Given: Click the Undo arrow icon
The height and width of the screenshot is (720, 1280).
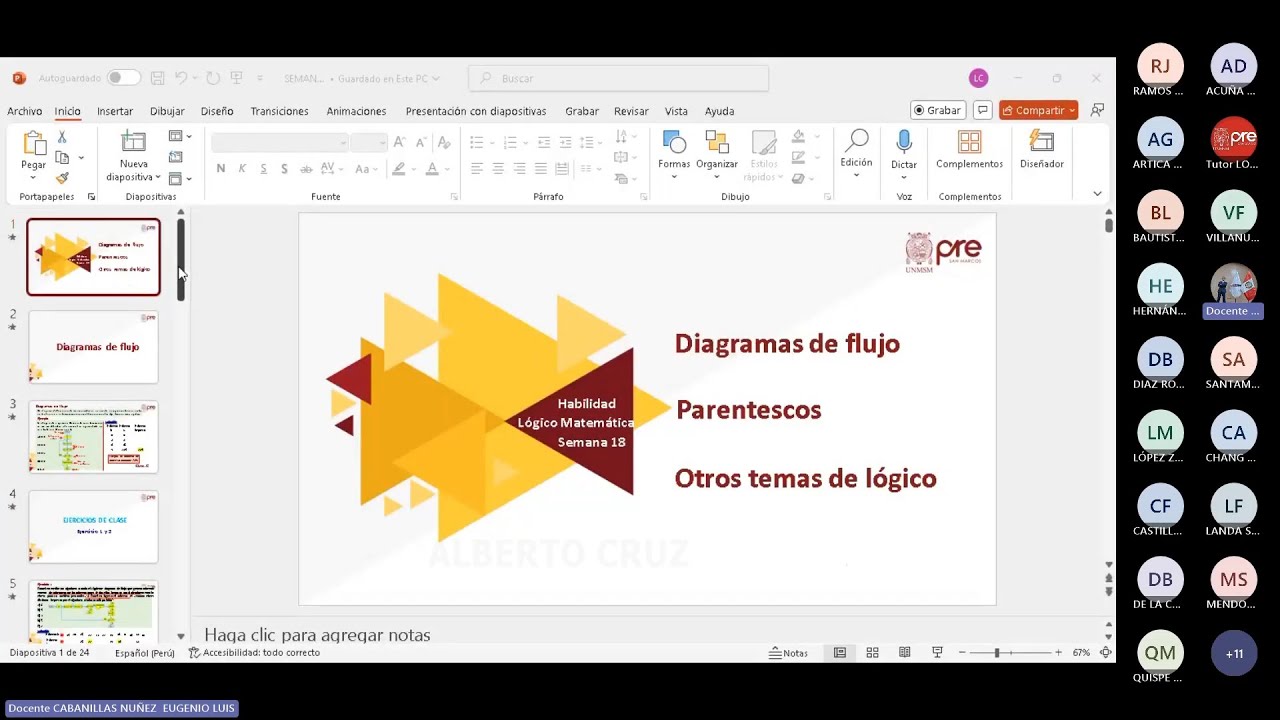Looking at the screenshot, I should tap(181, 78).
